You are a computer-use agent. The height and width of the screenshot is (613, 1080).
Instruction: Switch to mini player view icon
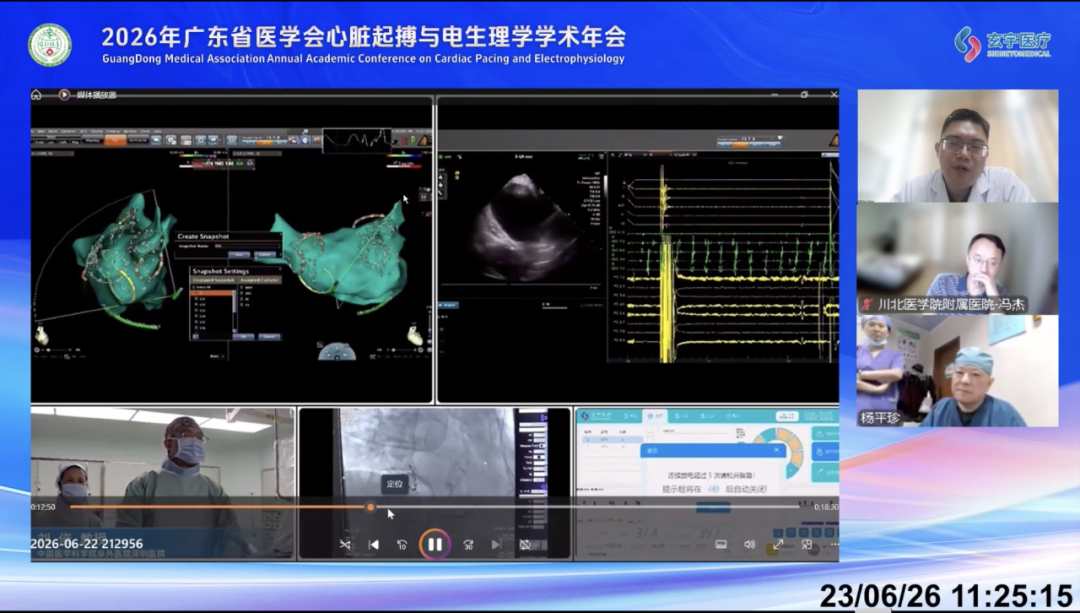807,544
